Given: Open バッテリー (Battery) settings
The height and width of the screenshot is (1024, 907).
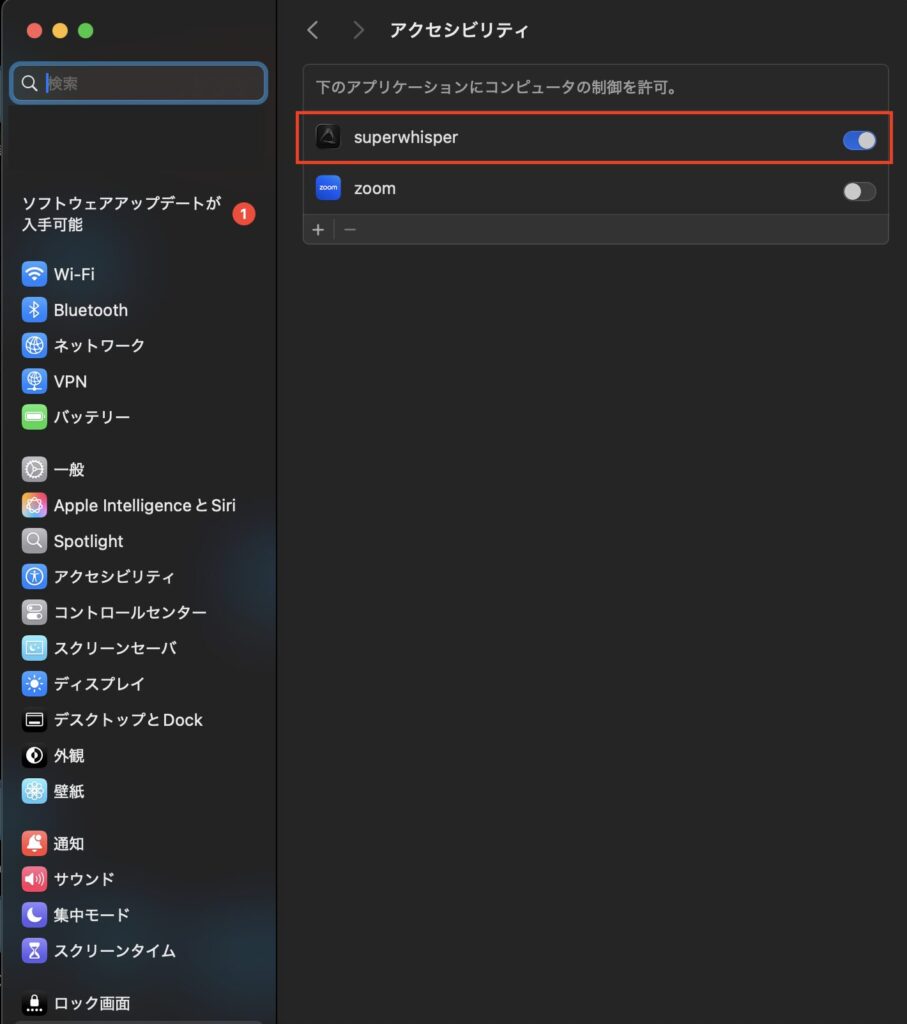Looking at the screenshot, I should click(x=80, y=417).
